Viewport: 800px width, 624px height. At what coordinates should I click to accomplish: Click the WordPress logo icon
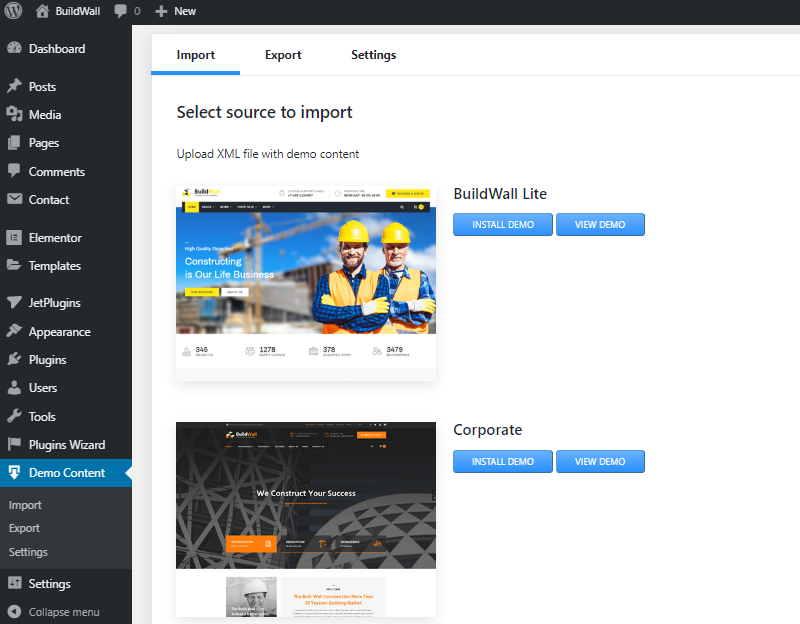(13, 11)
